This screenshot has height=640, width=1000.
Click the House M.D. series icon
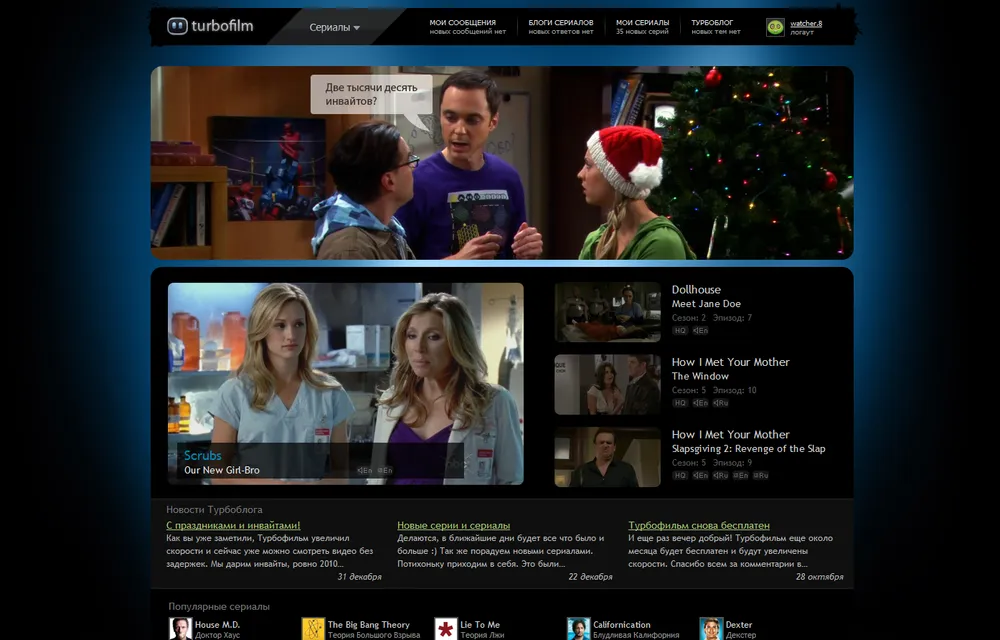(180, 629)
